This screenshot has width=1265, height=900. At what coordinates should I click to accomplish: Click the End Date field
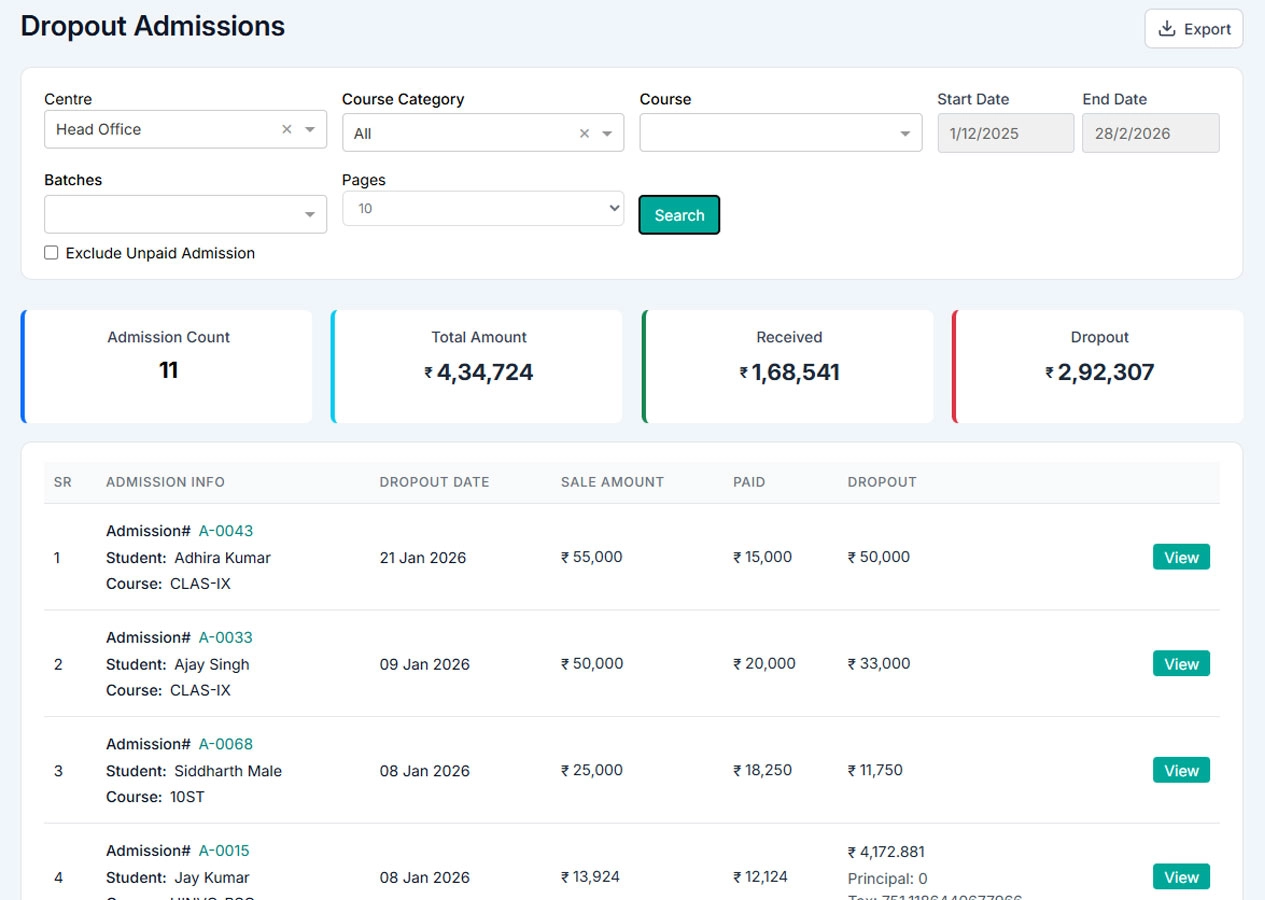pos(1150,133)
